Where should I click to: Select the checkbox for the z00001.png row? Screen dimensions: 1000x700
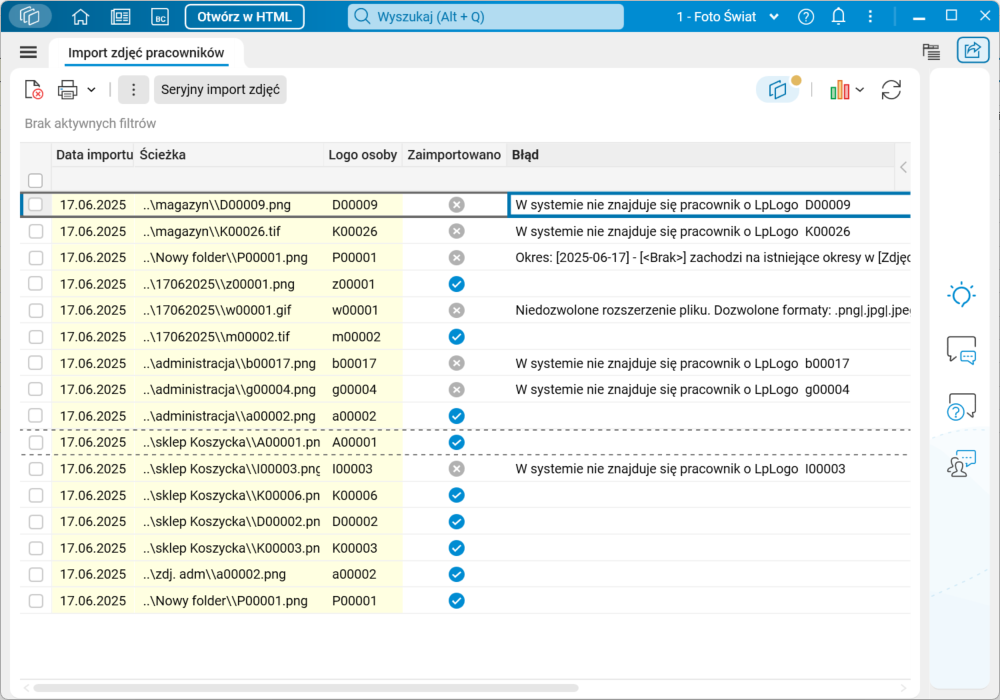click(36, 284)
